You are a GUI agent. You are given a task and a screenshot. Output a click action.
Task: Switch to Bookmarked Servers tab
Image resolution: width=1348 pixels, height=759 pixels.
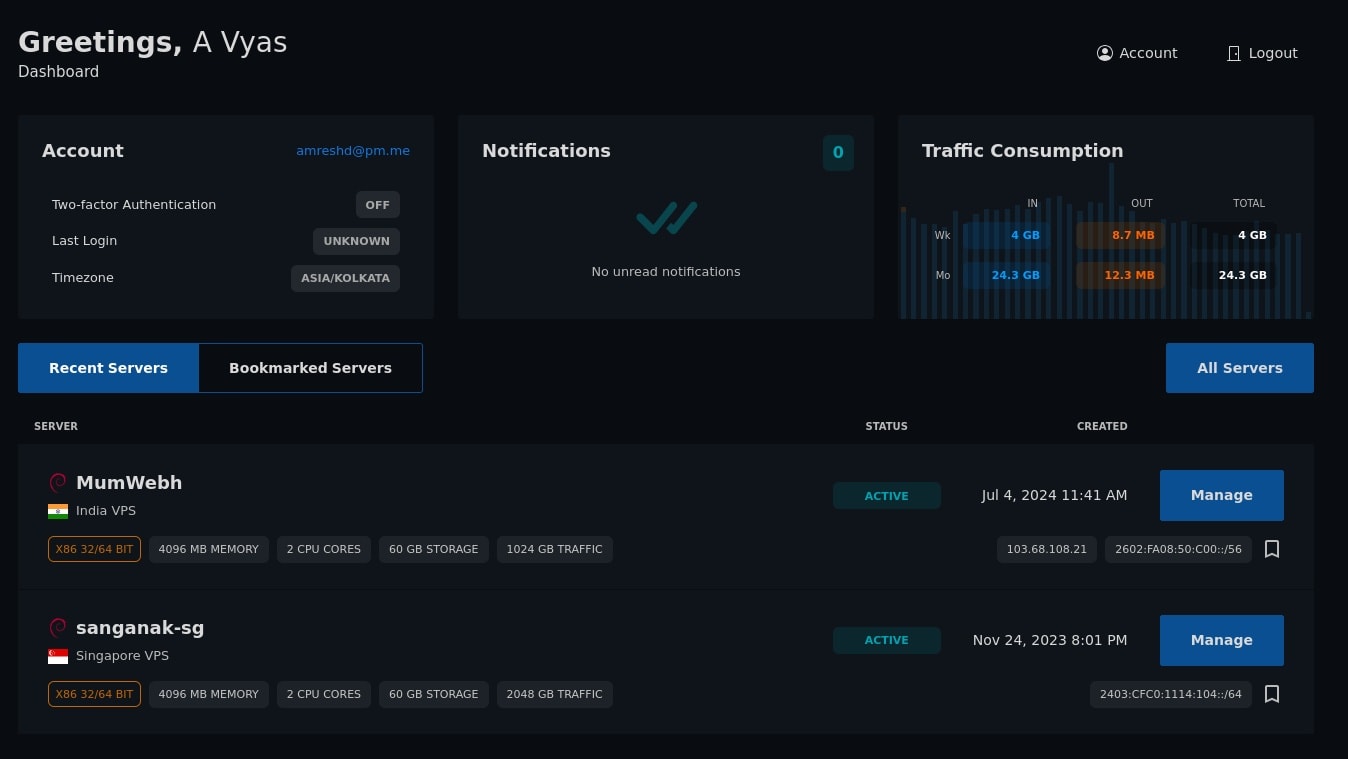pos(310,368)
